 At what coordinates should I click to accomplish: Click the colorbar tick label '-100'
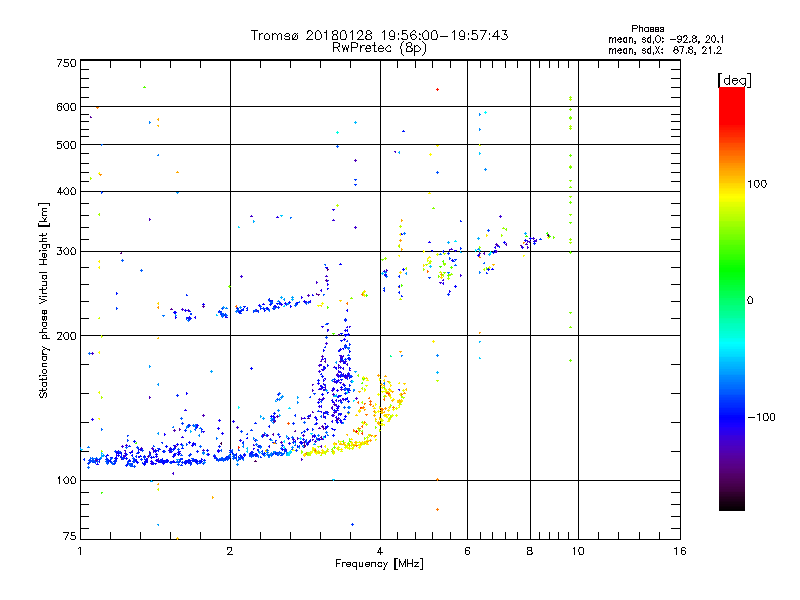(762, 417)
